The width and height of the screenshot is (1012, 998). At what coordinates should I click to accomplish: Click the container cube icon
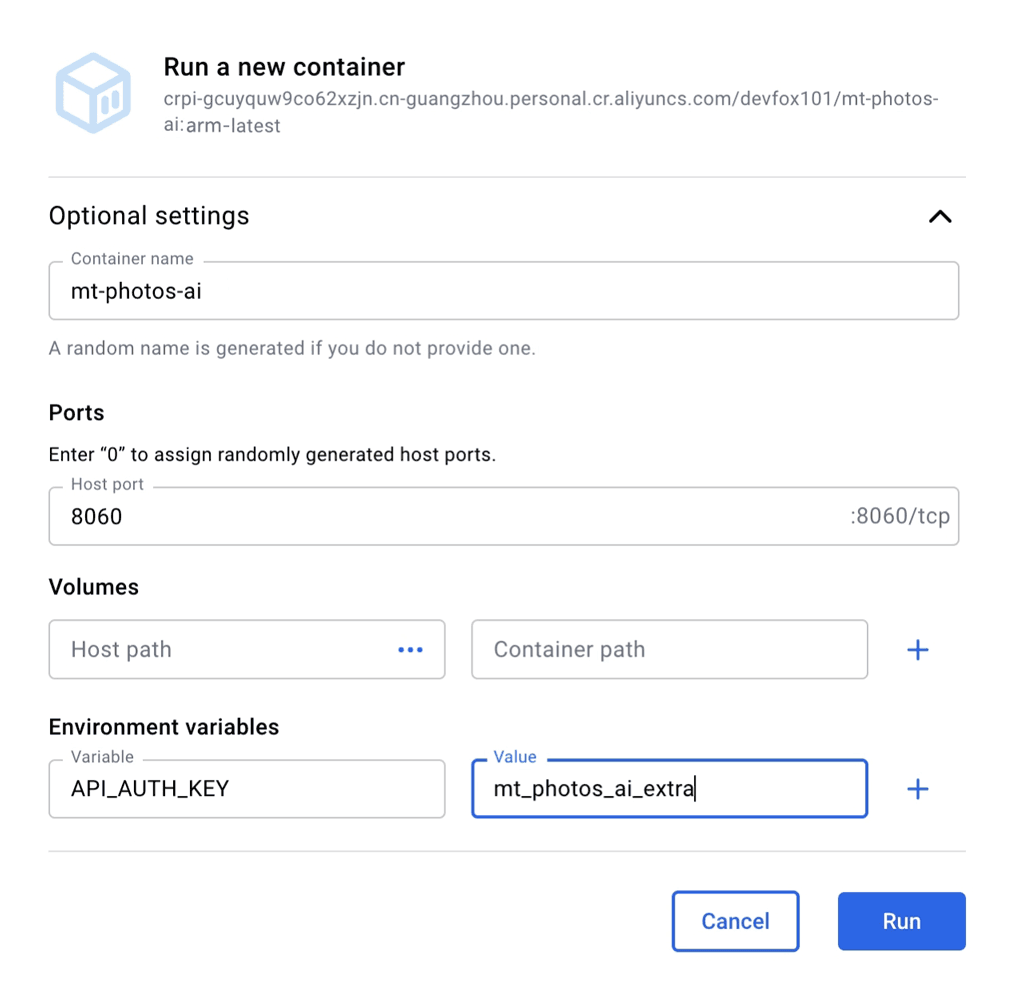(93, 93)
